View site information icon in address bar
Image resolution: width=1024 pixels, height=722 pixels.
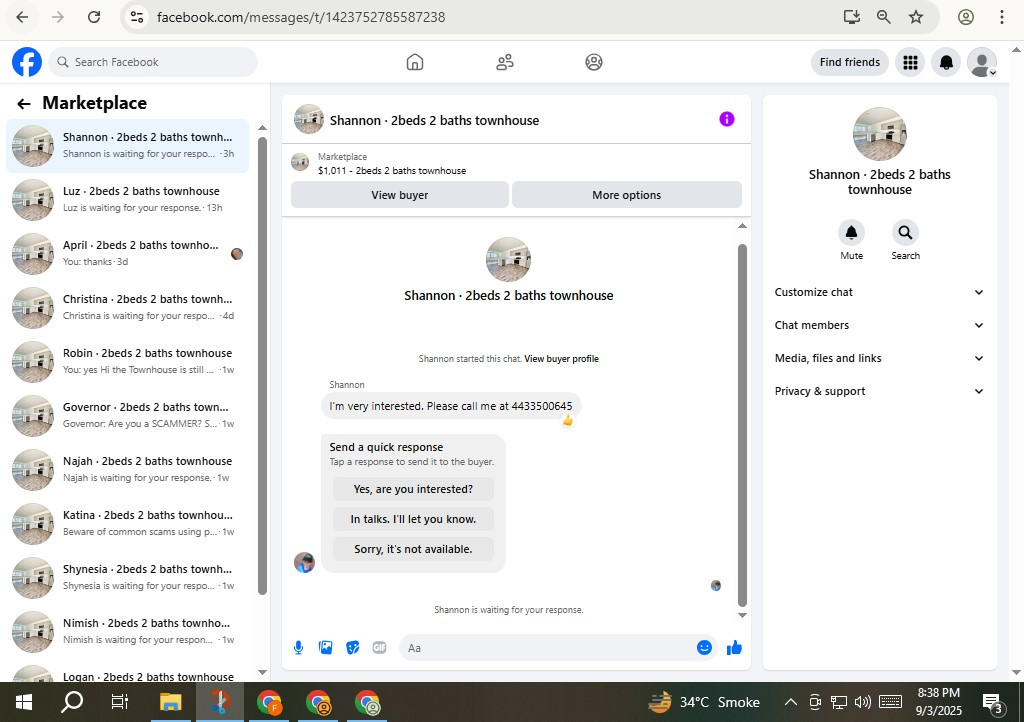point(136,17)
